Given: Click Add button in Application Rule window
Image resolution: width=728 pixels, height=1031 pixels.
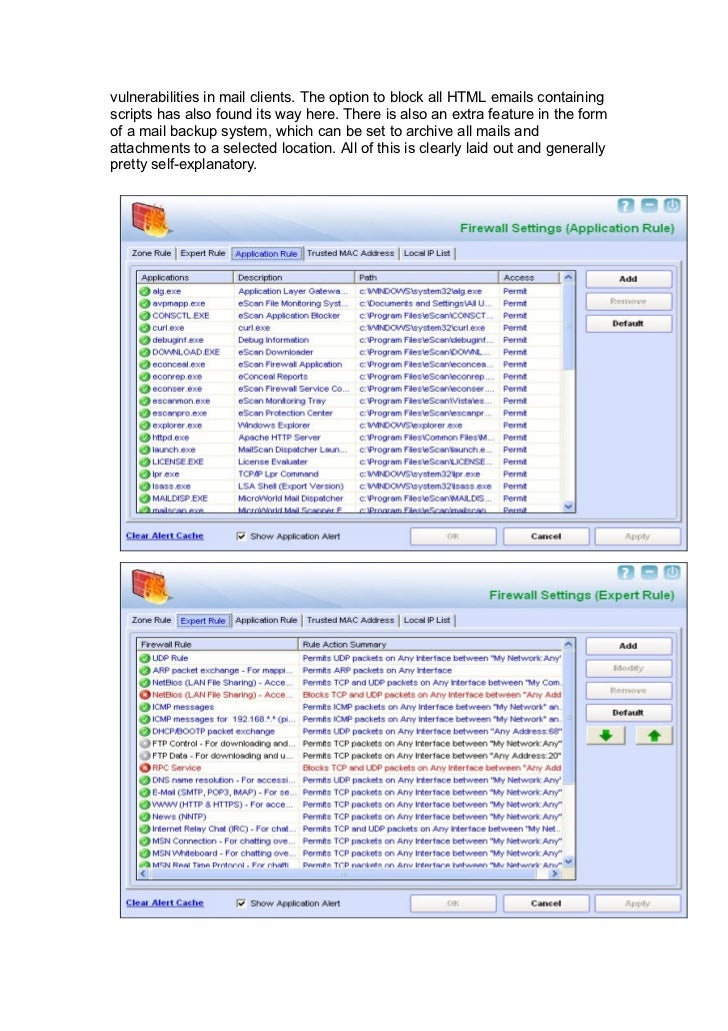Looking at the screenshot, I should [629, 279].
